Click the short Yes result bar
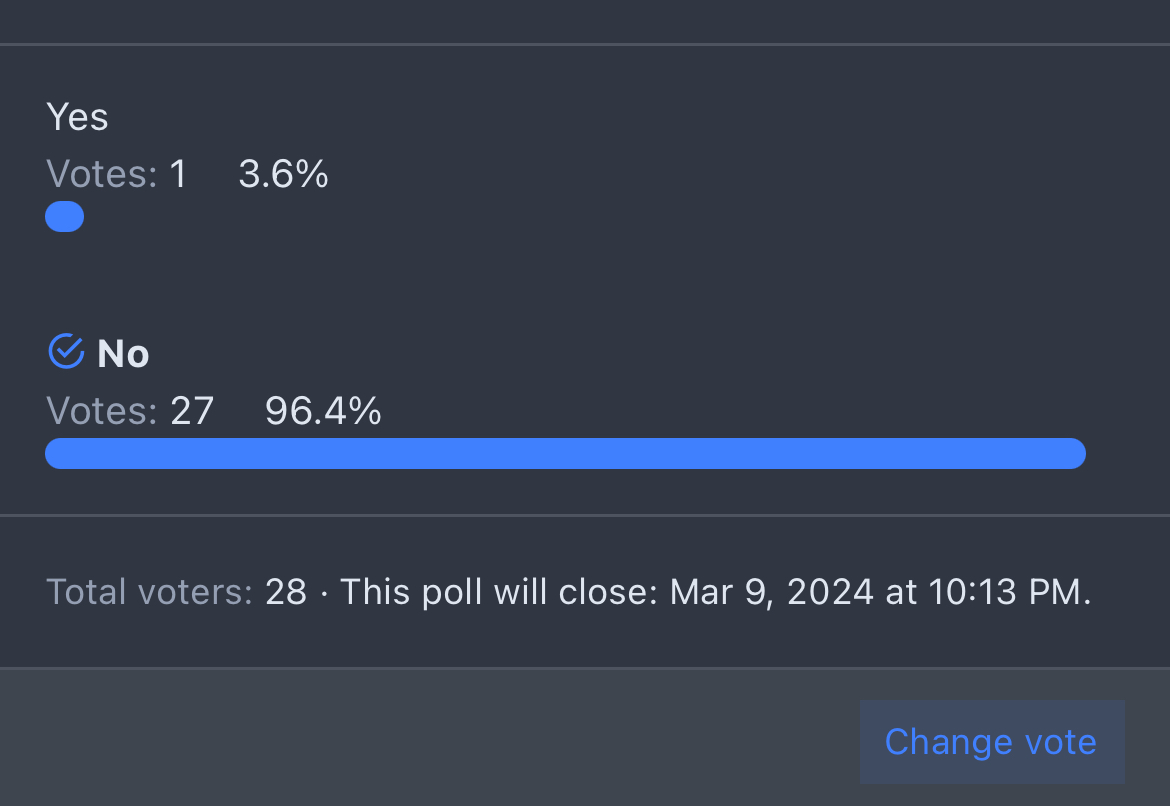This screenshot has width=1170, height=806. pos(64,217)
